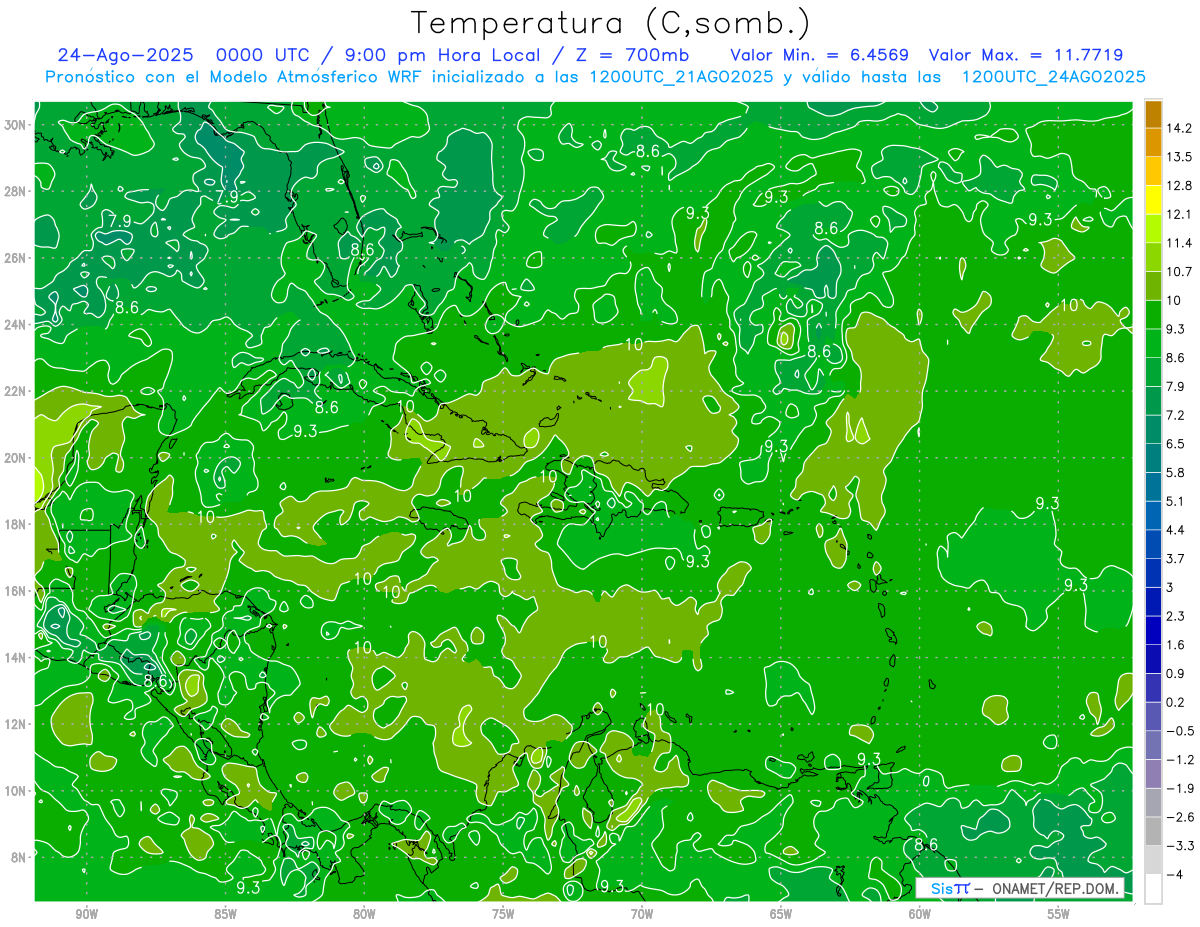Click the '26N' latitude axis label
The image size is (1200, 927).
point(17,258)
